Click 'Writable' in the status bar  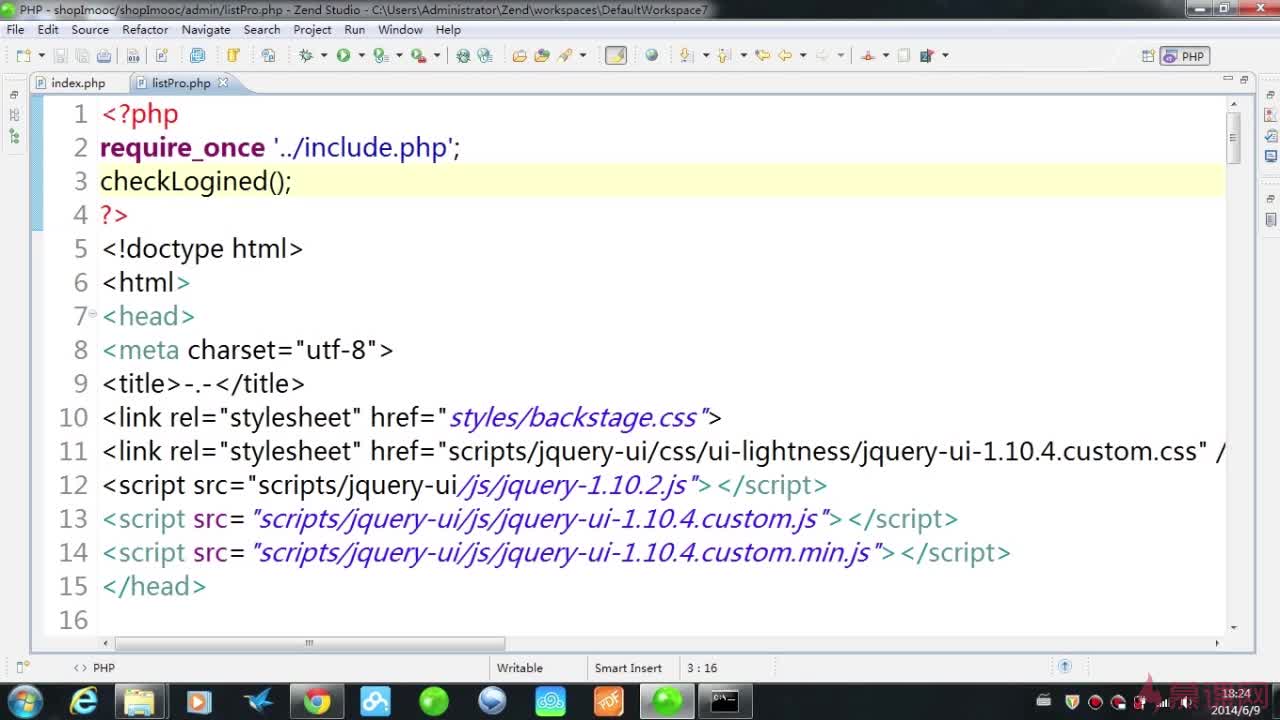520,668
